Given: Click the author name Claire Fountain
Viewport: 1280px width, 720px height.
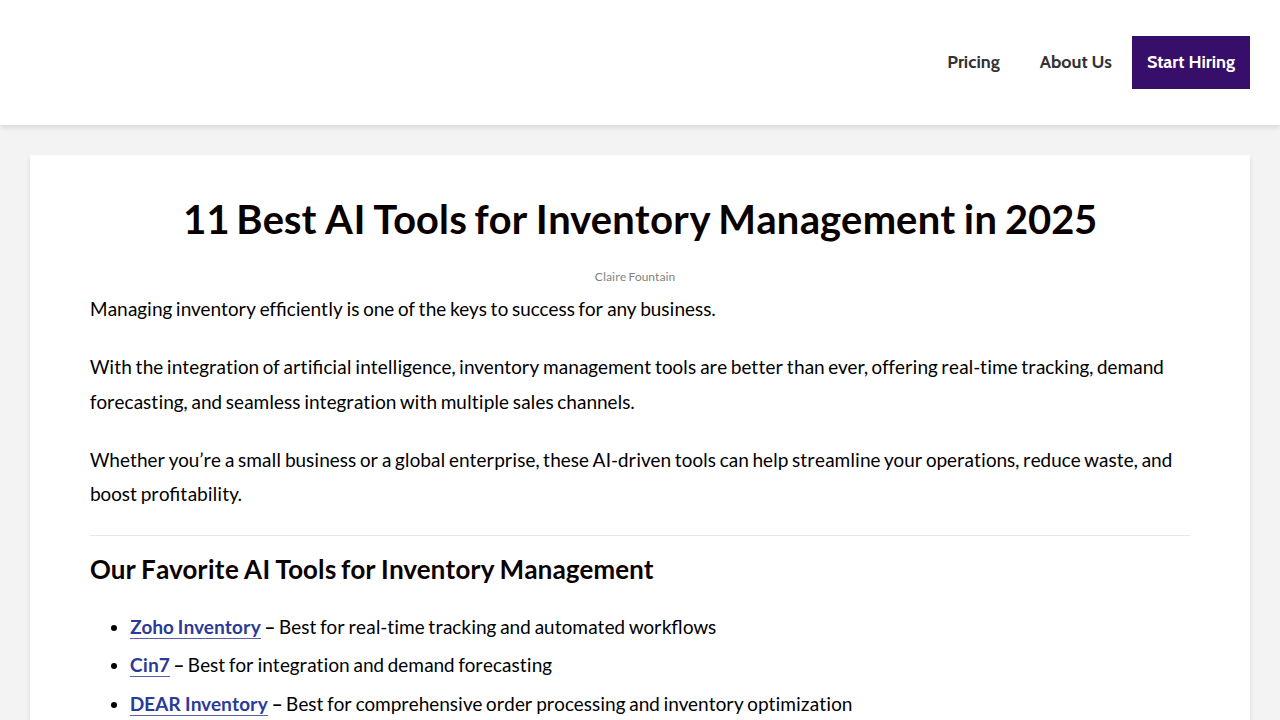Looking at the screenshot, I should 635,277.
